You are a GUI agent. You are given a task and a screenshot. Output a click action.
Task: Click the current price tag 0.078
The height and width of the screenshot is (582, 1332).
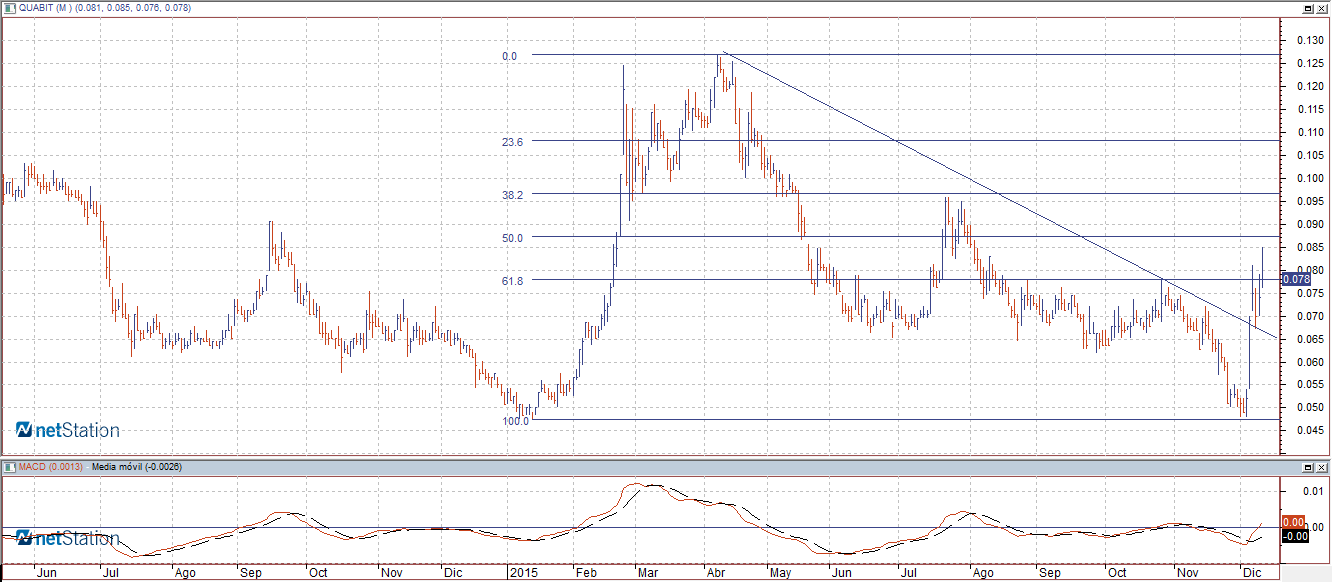(1295, 279)
